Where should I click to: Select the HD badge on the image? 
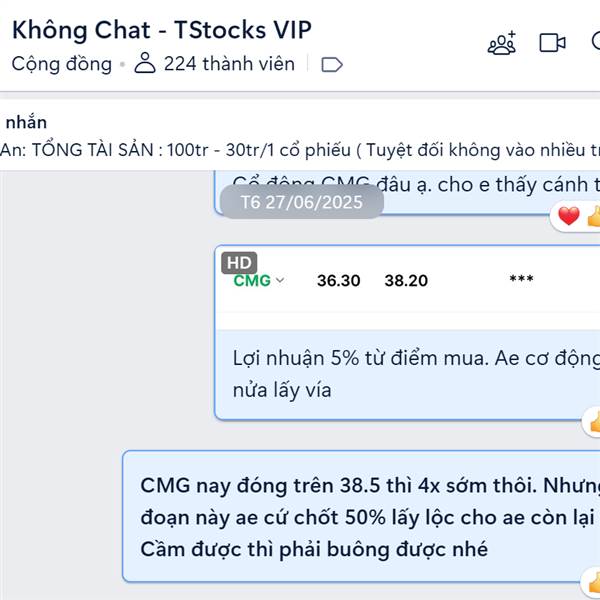[239, 263]
